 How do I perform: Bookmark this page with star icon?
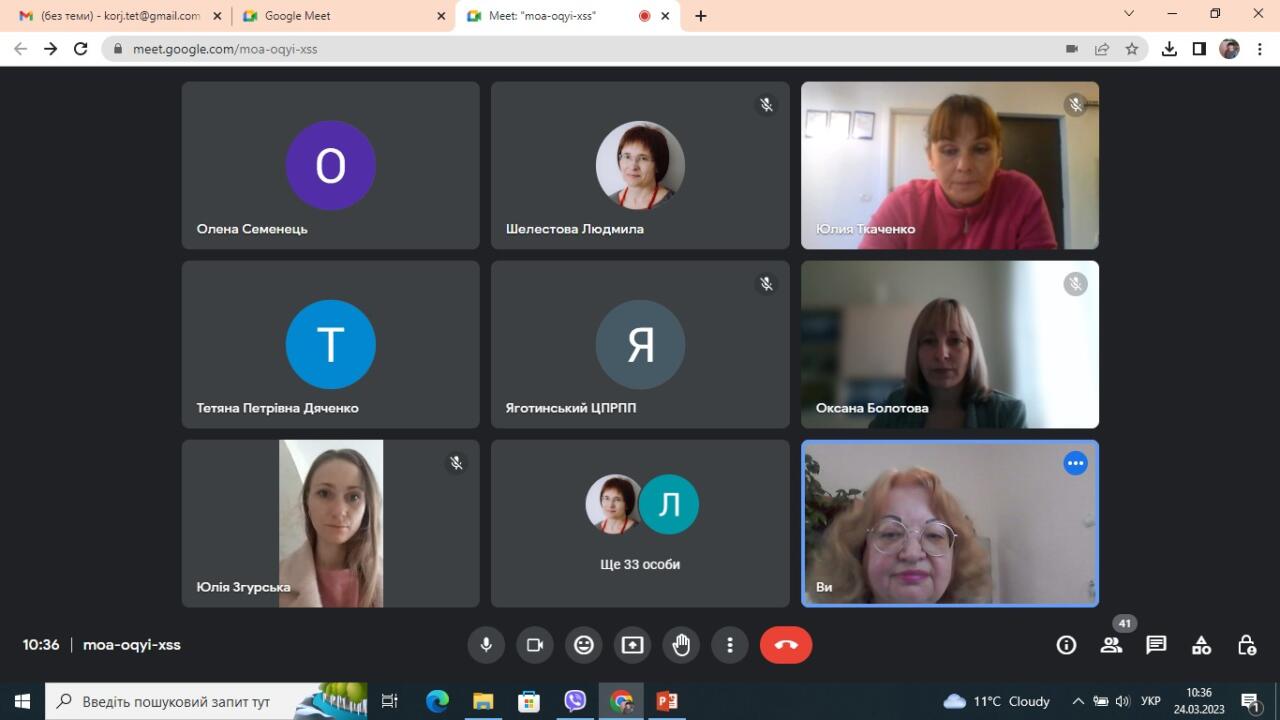click(1132, 48)
